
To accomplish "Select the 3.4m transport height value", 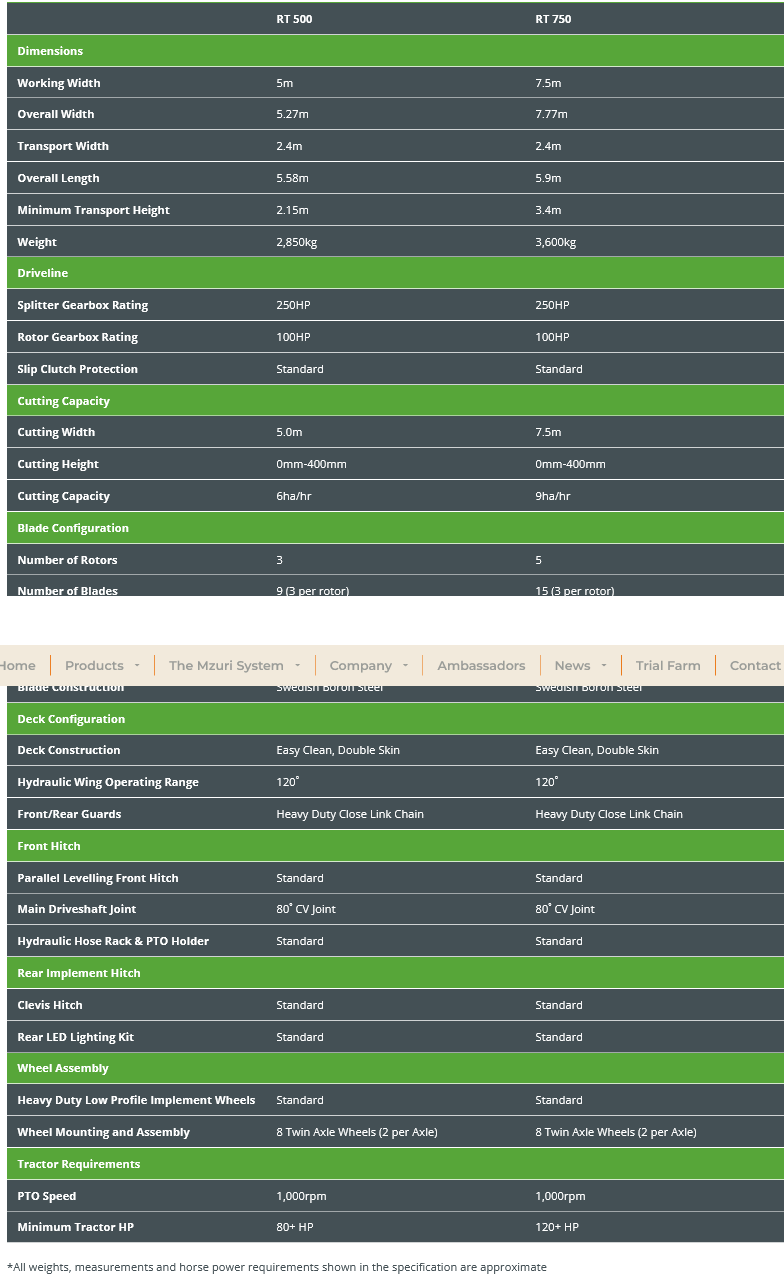I will coord(548,210).
